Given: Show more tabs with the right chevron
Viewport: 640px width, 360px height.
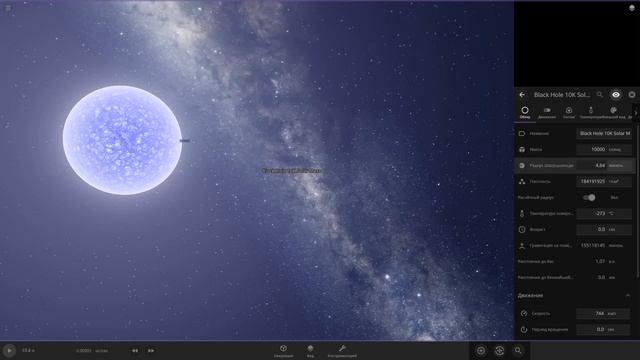Looking at the screenshot, I should 636,113.
